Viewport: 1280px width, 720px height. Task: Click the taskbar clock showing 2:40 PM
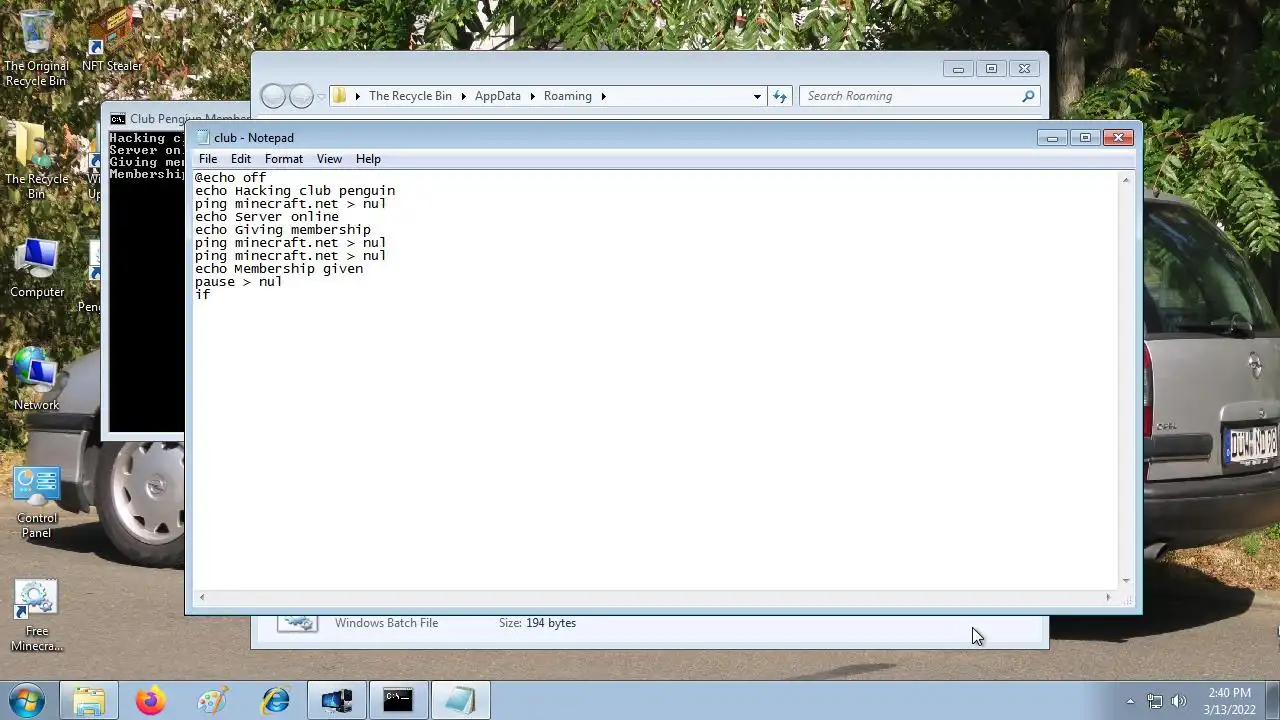pyautogui.click(x=1229, y=701)
